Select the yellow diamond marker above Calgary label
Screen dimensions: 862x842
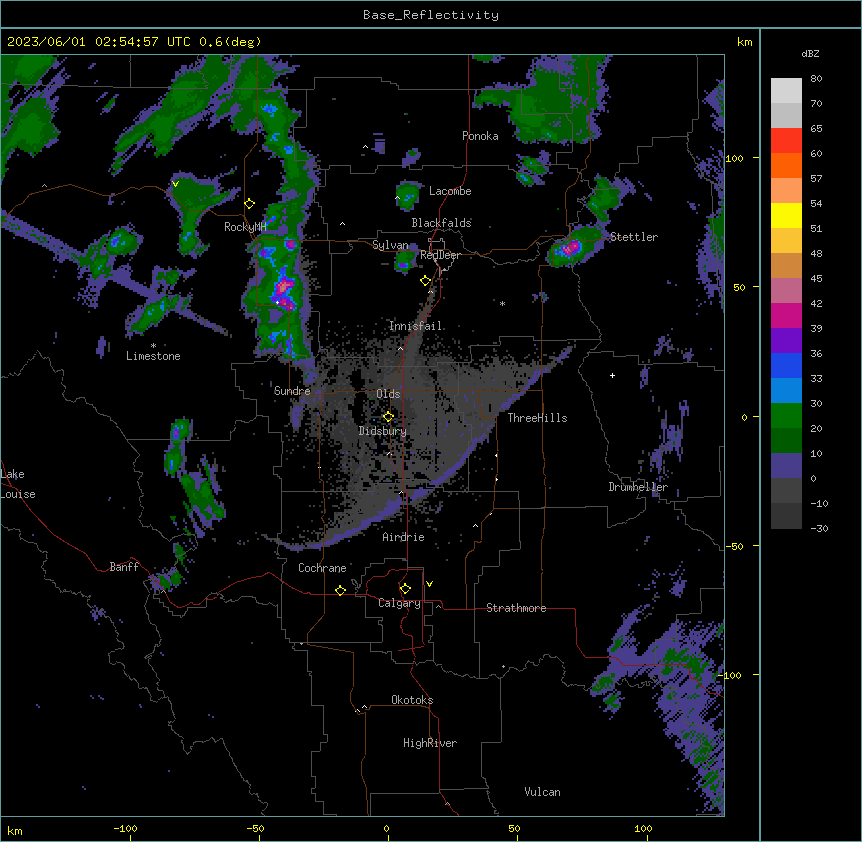tap(405, 589)
